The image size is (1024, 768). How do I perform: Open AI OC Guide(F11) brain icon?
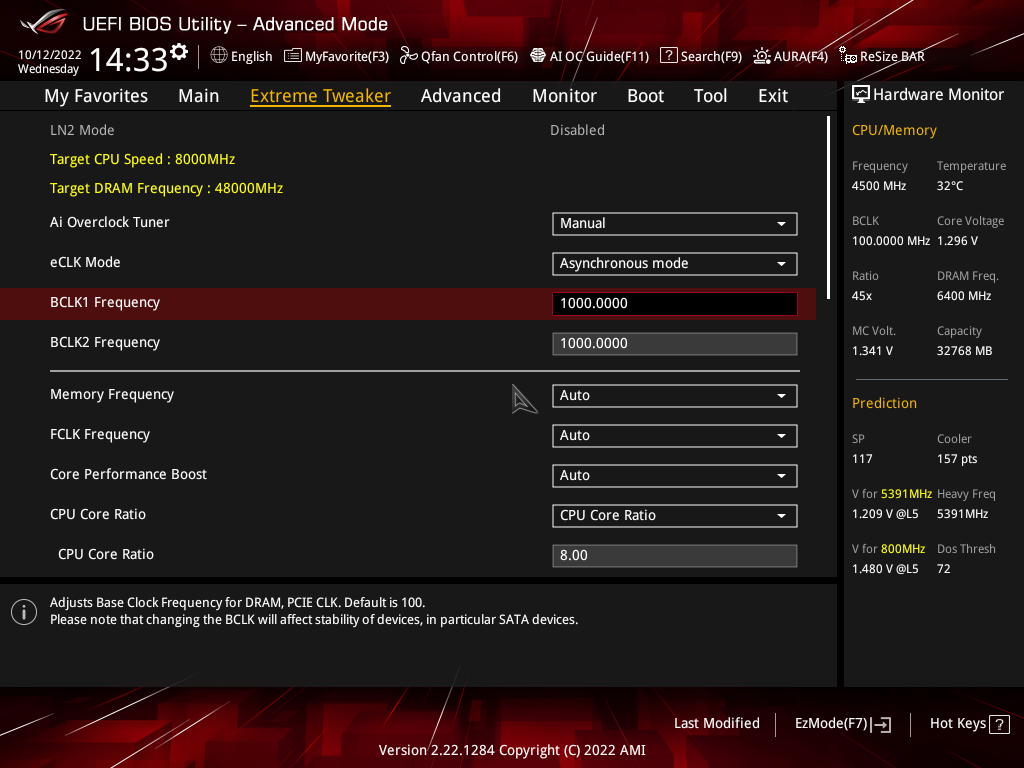tap(537, 56)
